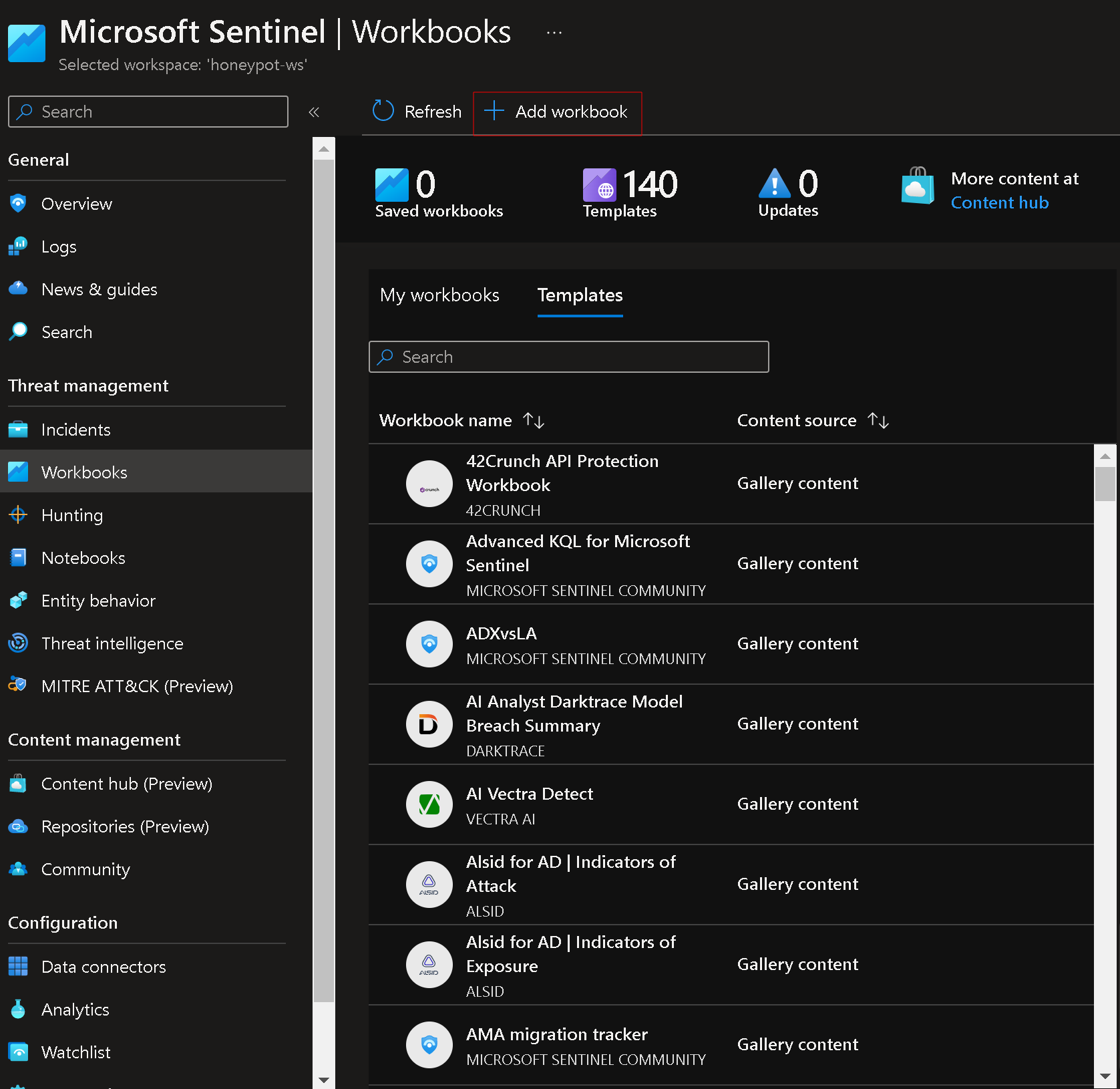Viewport: 1120px width, 1089px height.
Task: Click the Logs sidebar icon
Action: pos(18,247)
